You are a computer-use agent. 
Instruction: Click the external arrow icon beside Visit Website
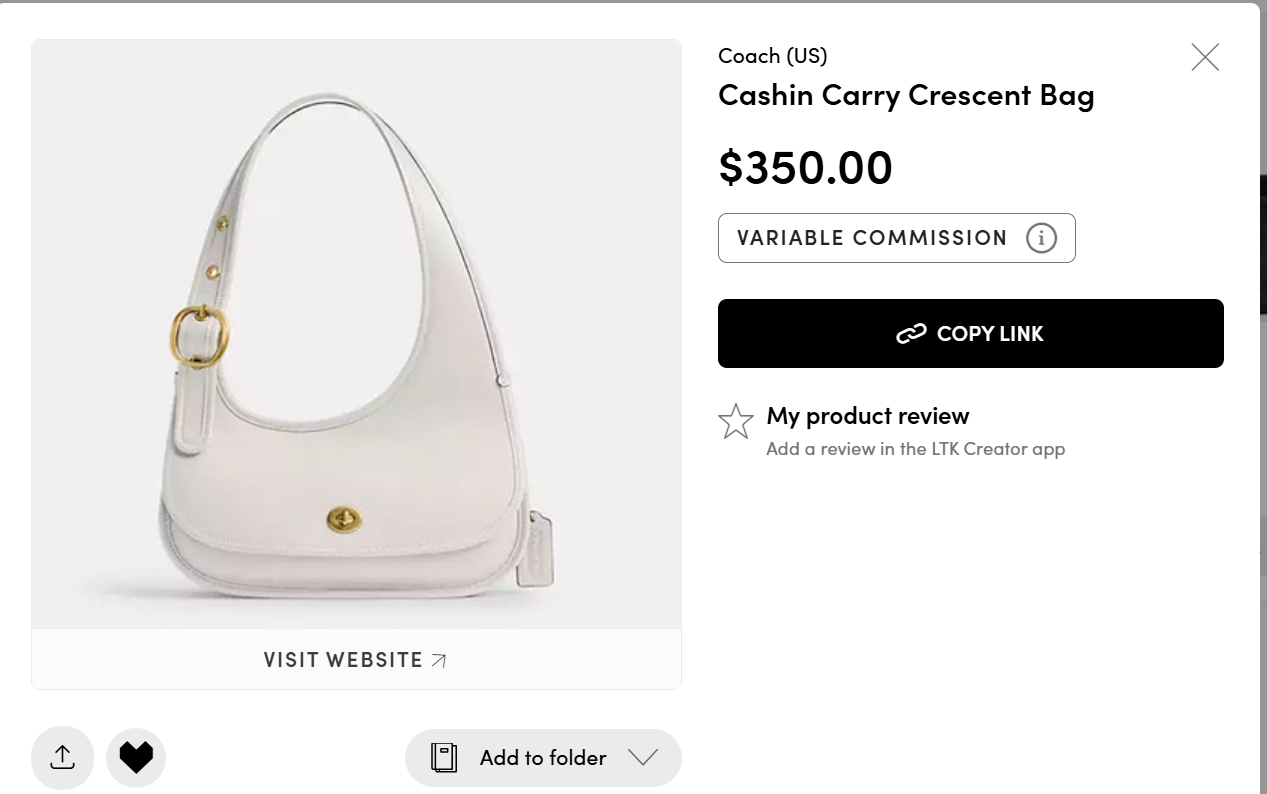tap(438, 660)
